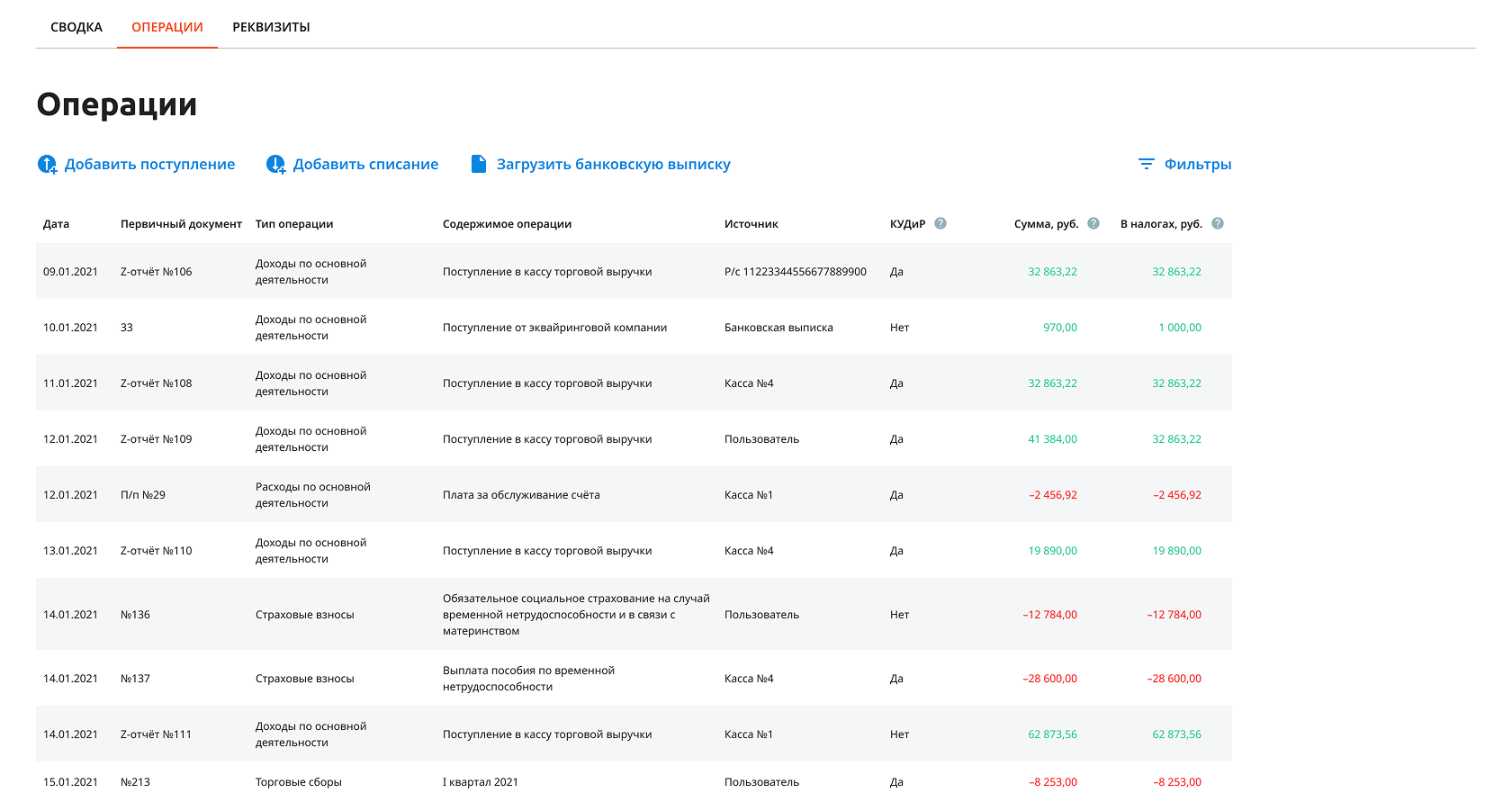Open the Фильтры panel
The width and height of the screenshot is (1512, 802).
[x=1197, y=164]
